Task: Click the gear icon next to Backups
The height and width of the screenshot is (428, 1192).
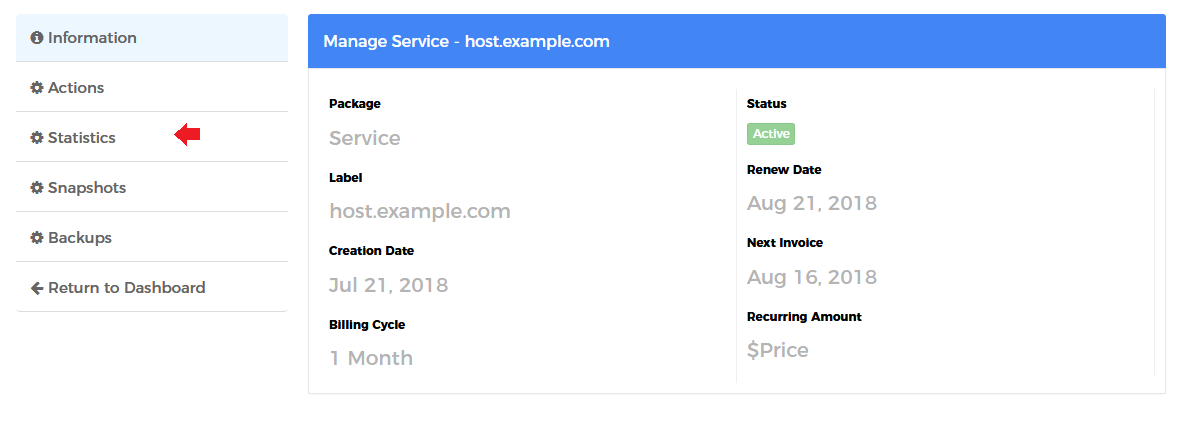Action: coord(36,238)
